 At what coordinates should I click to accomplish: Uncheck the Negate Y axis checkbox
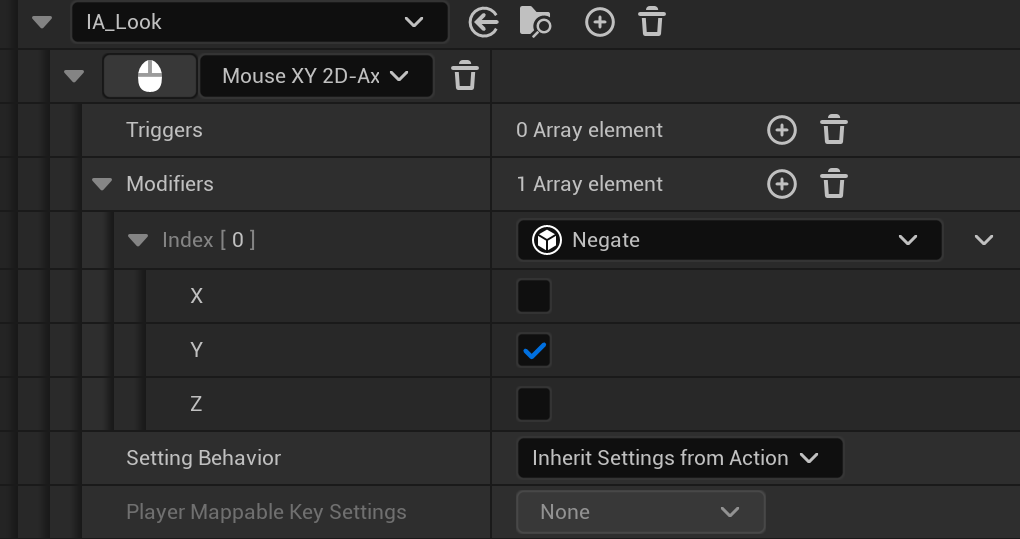(x=534, y=350)
